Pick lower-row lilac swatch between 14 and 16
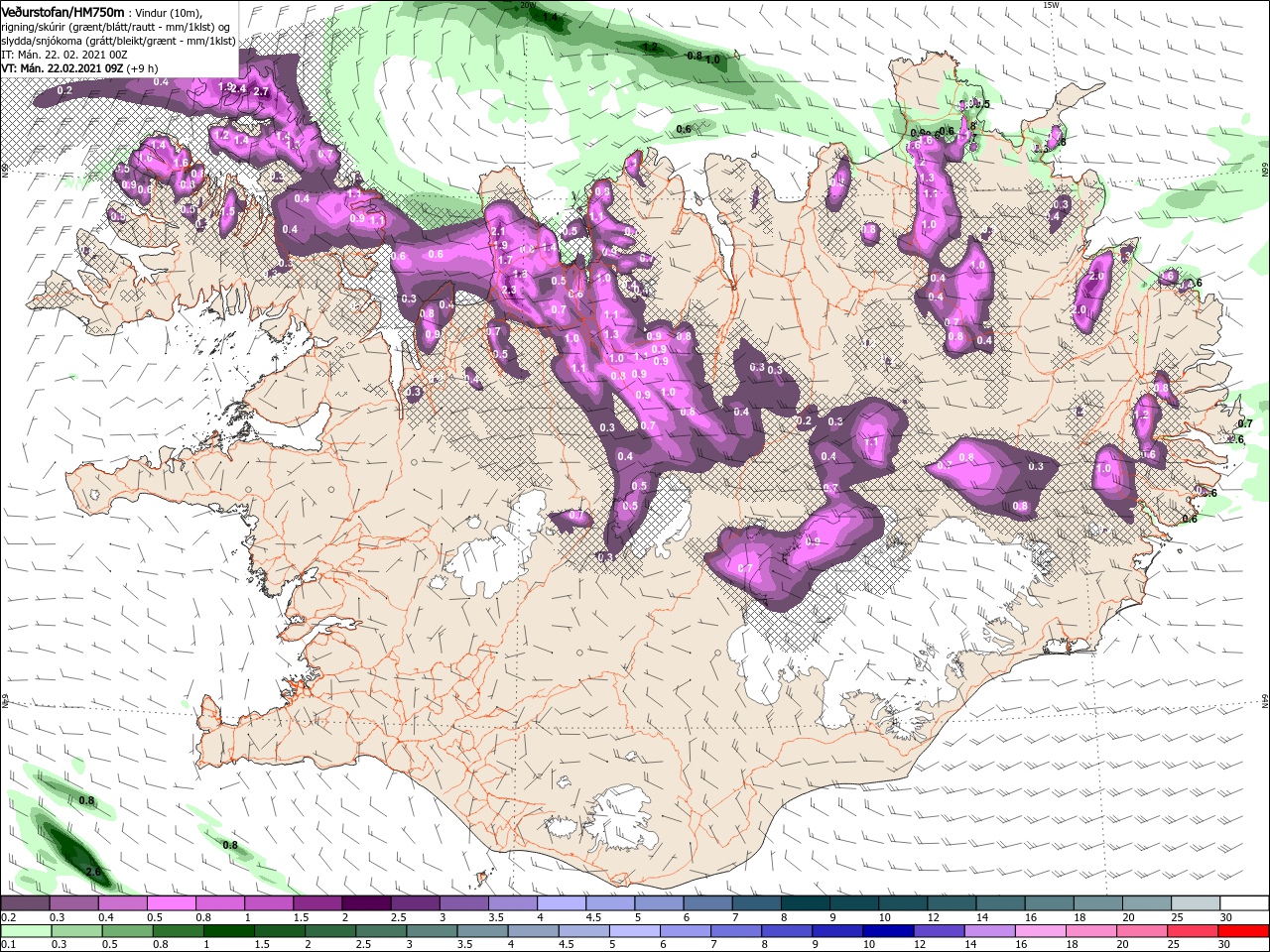Viewport: 1270px width, 952px height. click(991, 931)
